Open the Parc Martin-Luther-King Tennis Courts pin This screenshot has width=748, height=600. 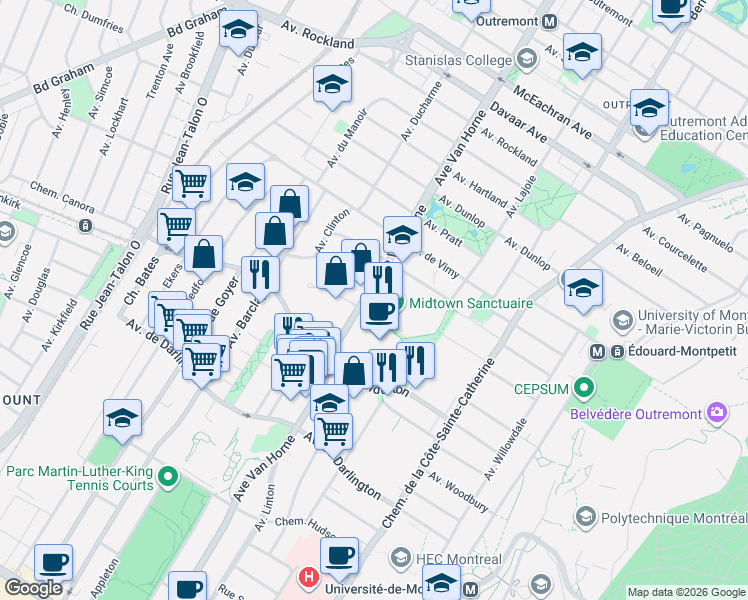pyautogui.click(x=168, y=477)
